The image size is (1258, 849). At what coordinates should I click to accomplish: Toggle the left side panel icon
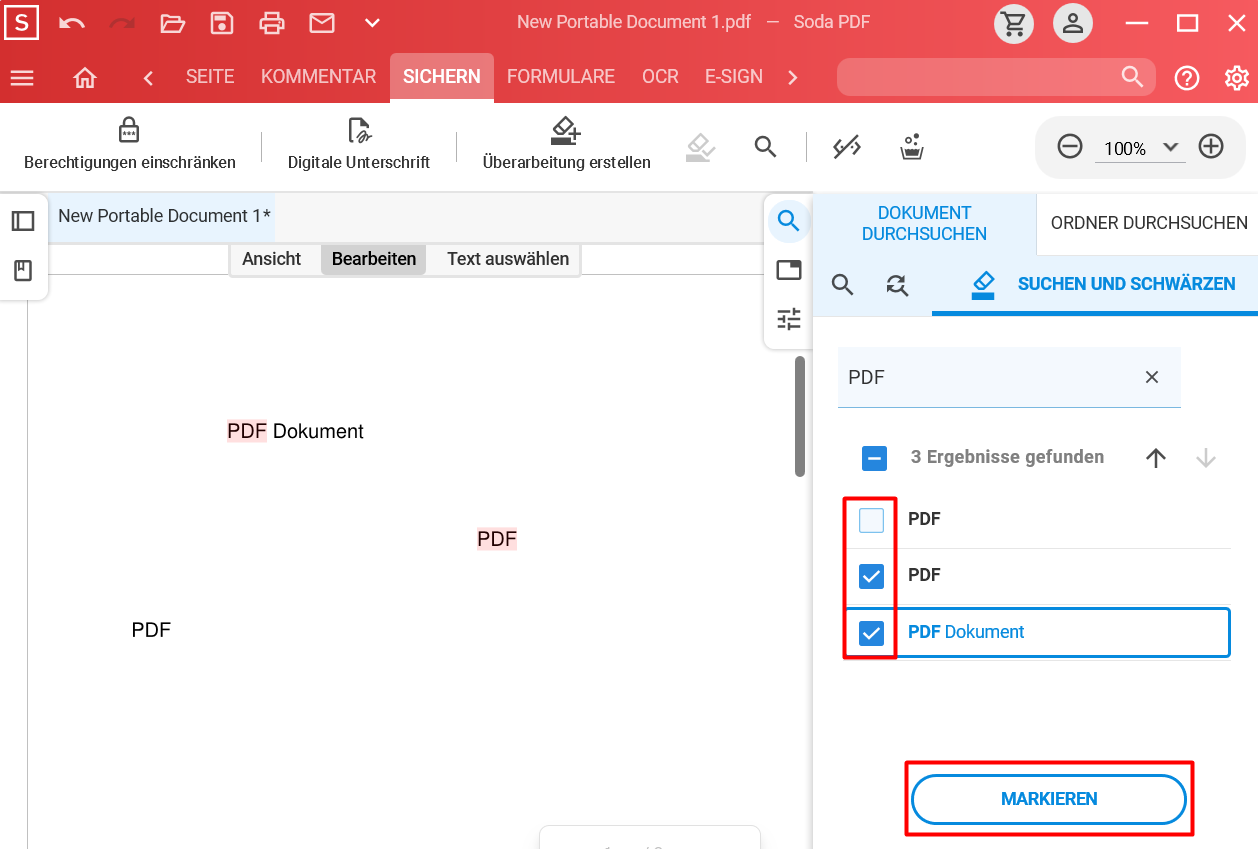point(23,221)
